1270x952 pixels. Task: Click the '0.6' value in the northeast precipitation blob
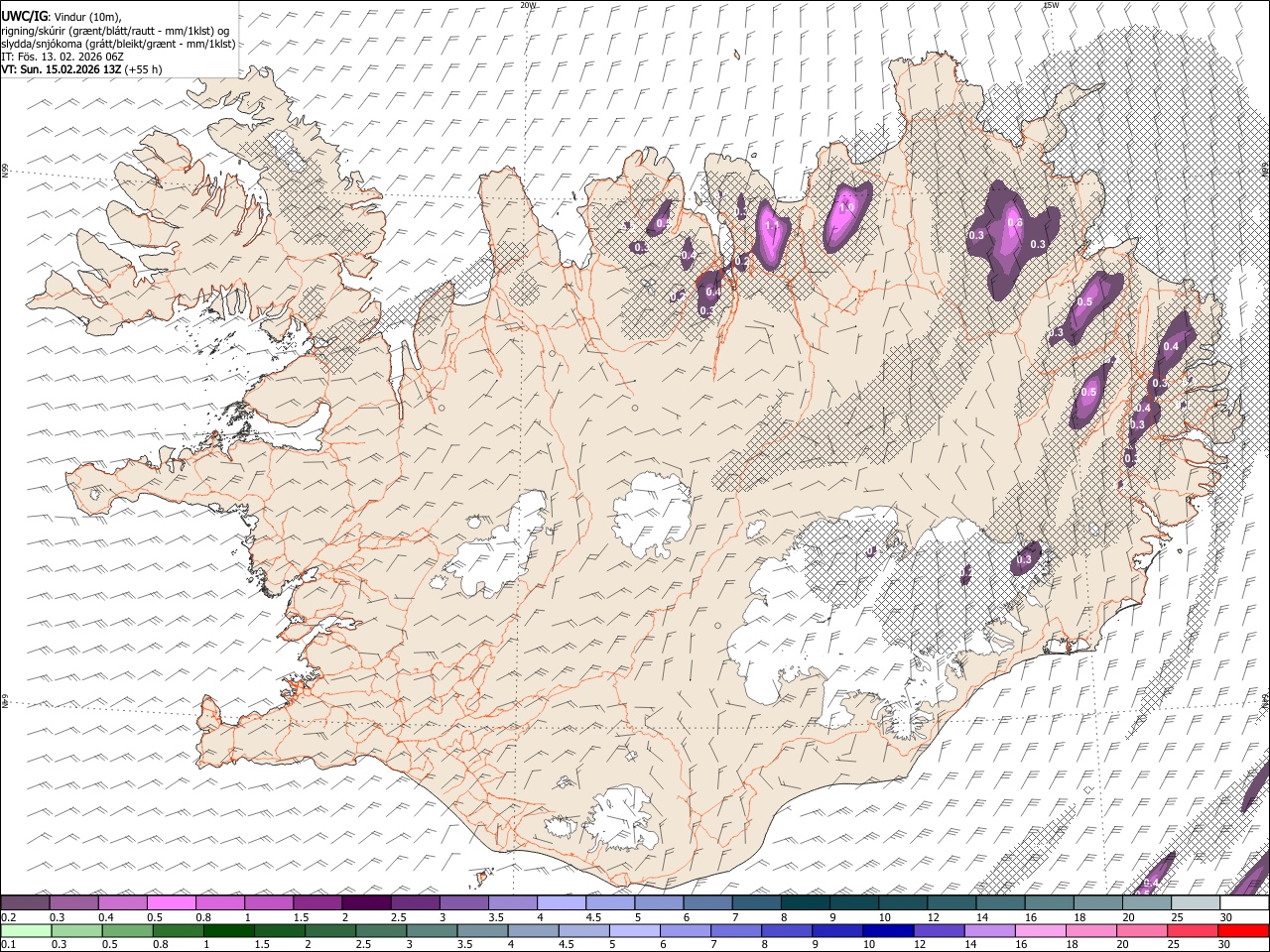(x=1015, y=223)
